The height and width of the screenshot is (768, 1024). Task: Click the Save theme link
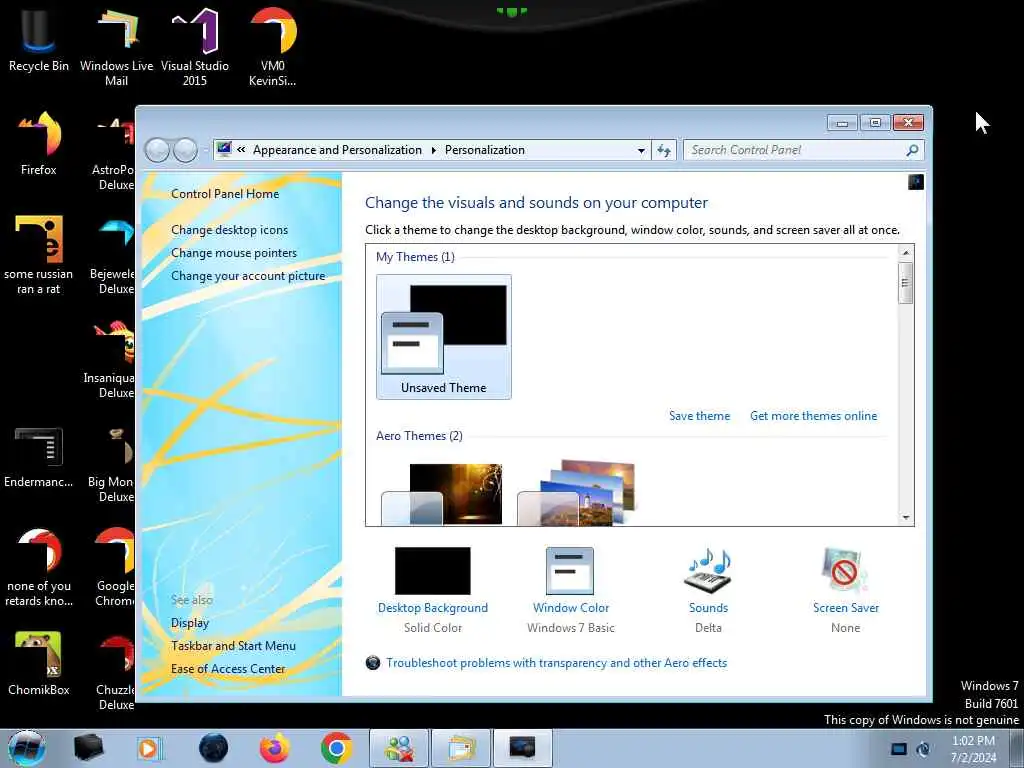[699, 416]
